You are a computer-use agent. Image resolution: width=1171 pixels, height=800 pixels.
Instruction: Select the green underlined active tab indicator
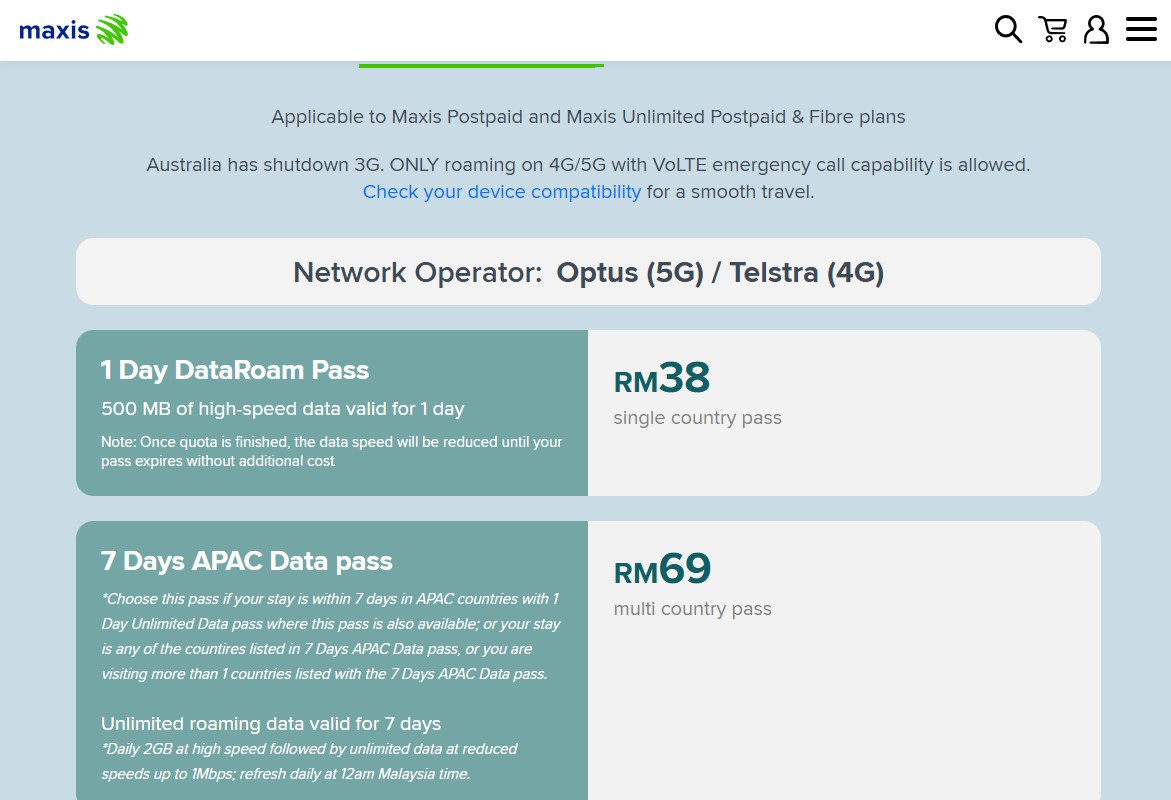coord(480,66)
